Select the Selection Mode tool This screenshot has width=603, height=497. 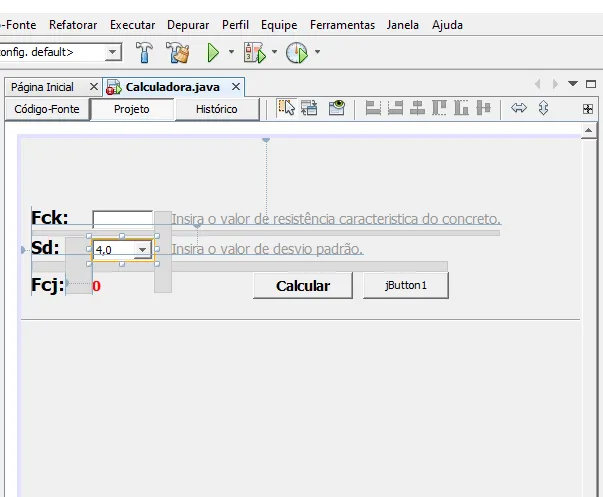click(x=287, y=108)
